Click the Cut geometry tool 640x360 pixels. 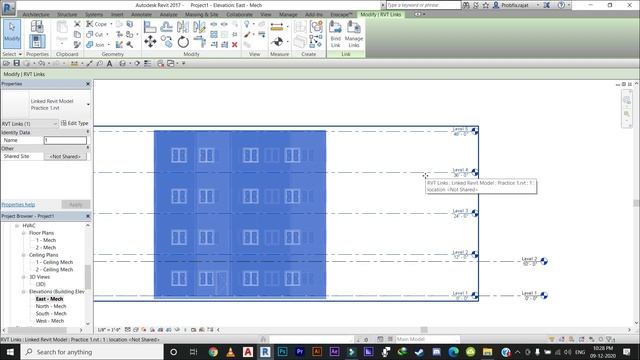pos(95,34)
